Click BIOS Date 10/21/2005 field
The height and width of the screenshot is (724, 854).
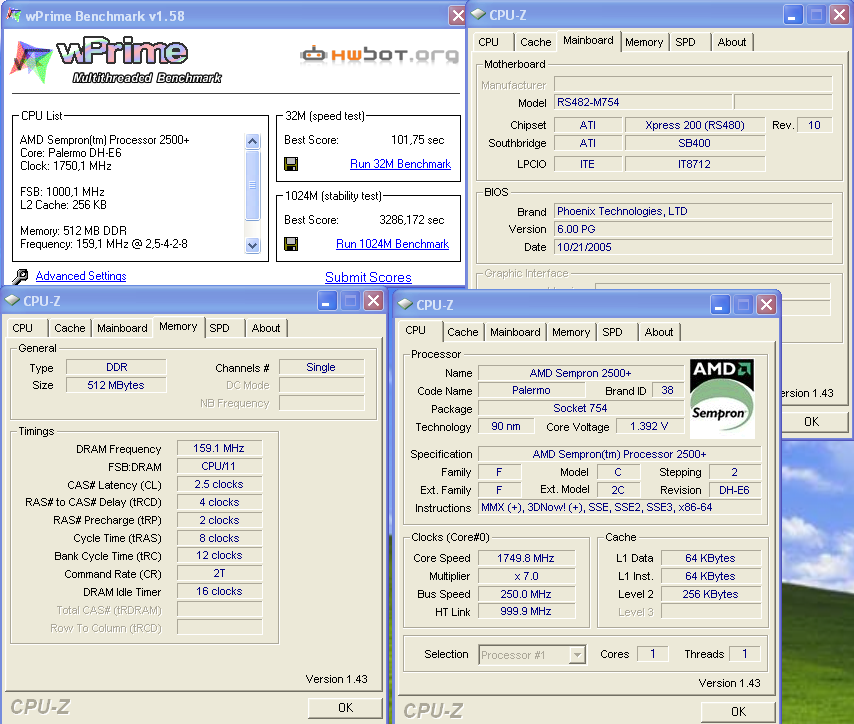(693, 247)
